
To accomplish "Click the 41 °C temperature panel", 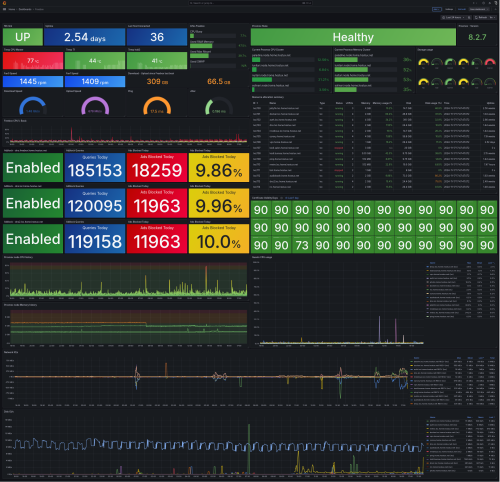I will point(157,61).
